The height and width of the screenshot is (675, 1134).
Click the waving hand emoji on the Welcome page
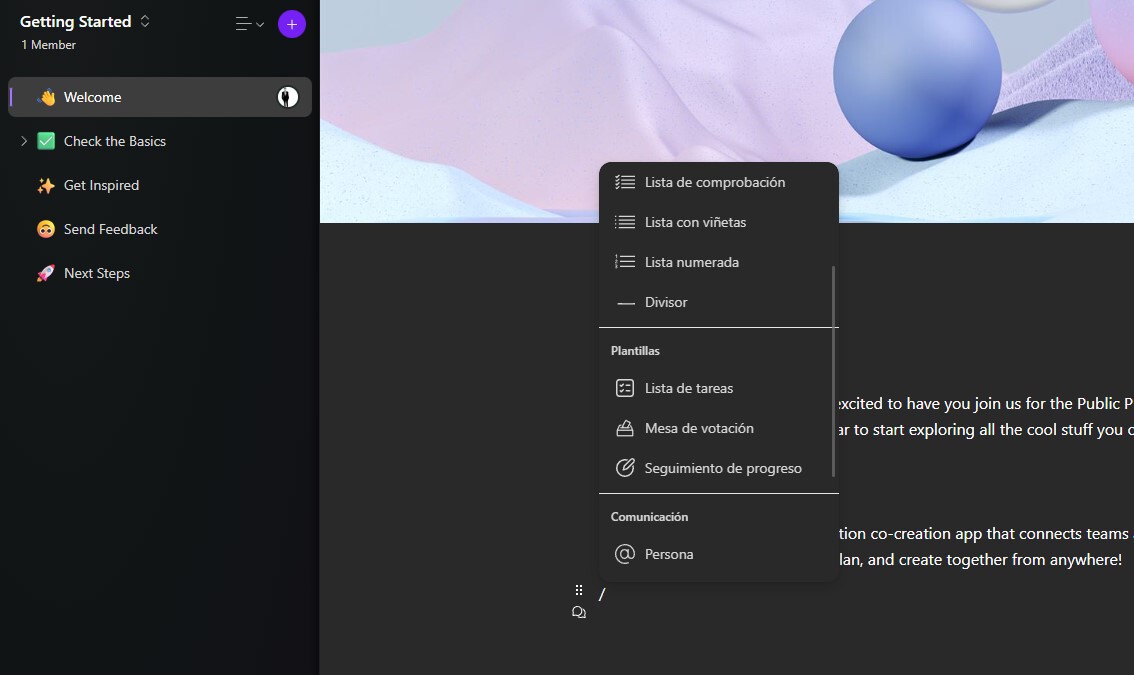click(46, 96)
